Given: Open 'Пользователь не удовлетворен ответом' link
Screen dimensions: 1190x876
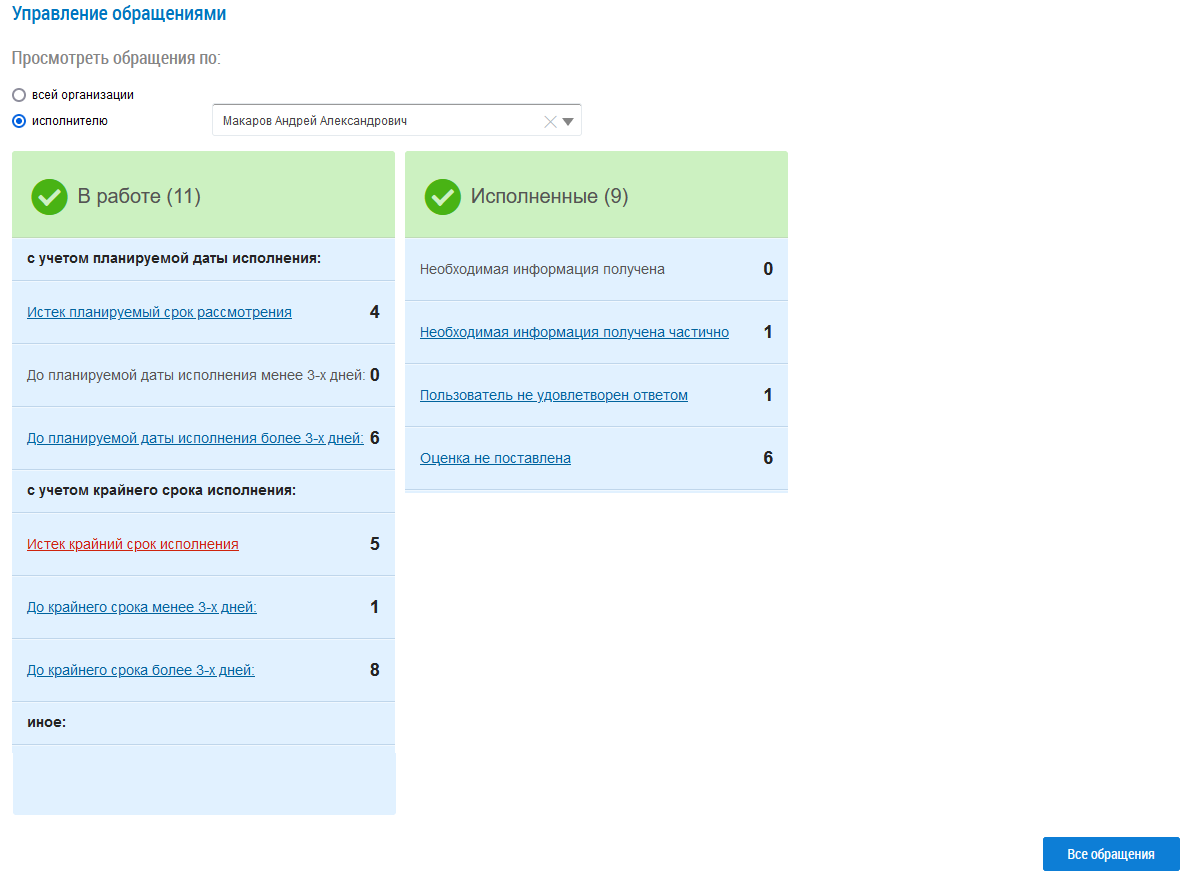Looking at the screenshot, I should (554, 395).
